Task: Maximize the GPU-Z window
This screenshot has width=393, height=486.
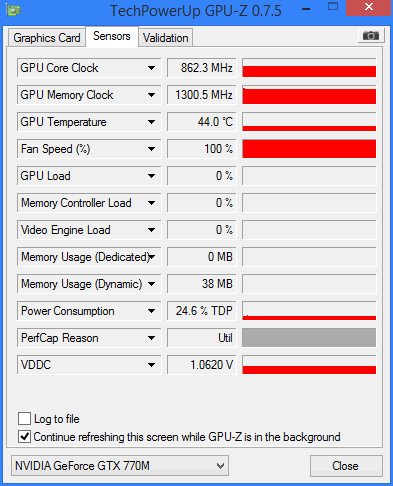Action: coord(333,7)
